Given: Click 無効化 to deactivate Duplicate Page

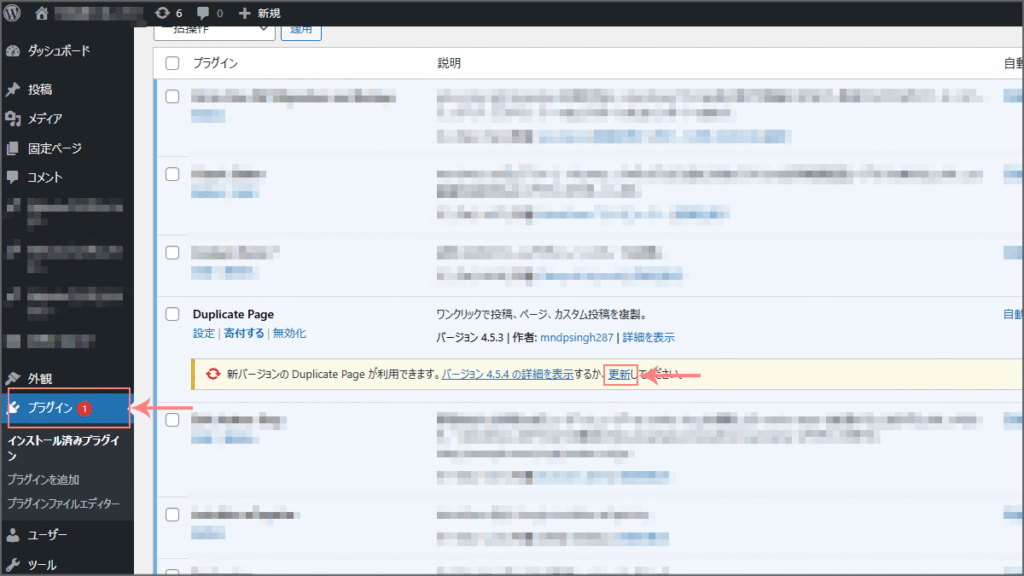Looking at the screenshot, I should (x=289, y=333).
